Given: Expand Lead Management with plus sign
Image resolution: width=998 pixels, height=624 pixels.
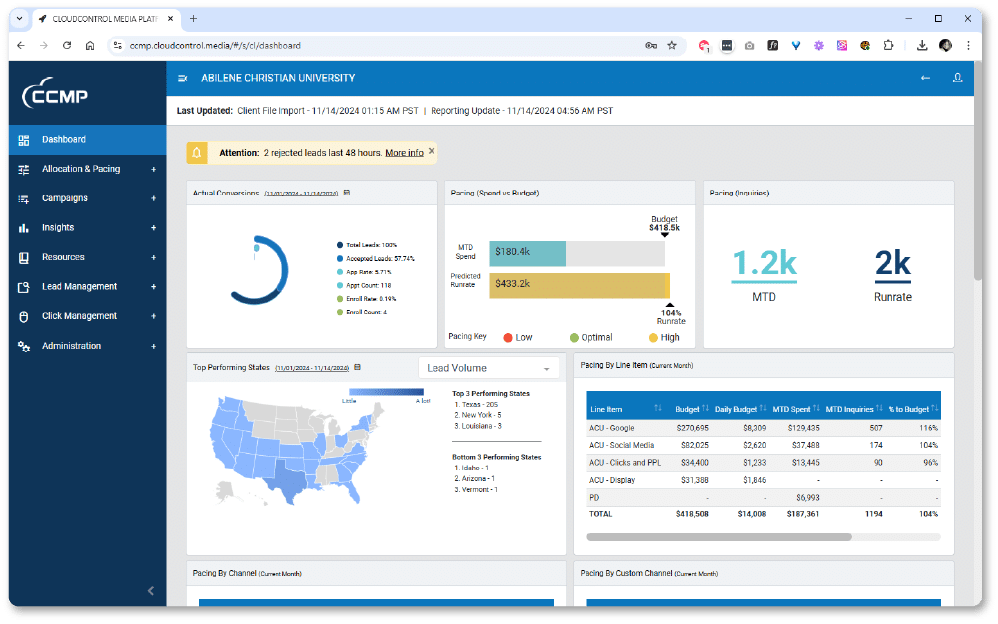Looking at the screenshot, I should 153,287.
